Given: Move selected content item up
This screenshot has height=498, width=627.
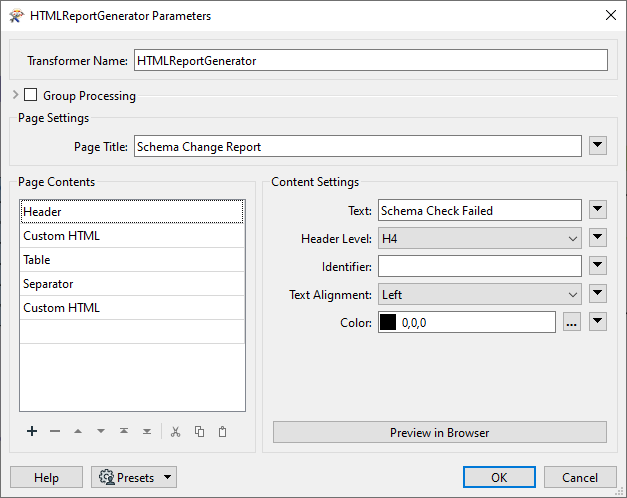Looking at the screenshot, I should (x=78, y=431).
